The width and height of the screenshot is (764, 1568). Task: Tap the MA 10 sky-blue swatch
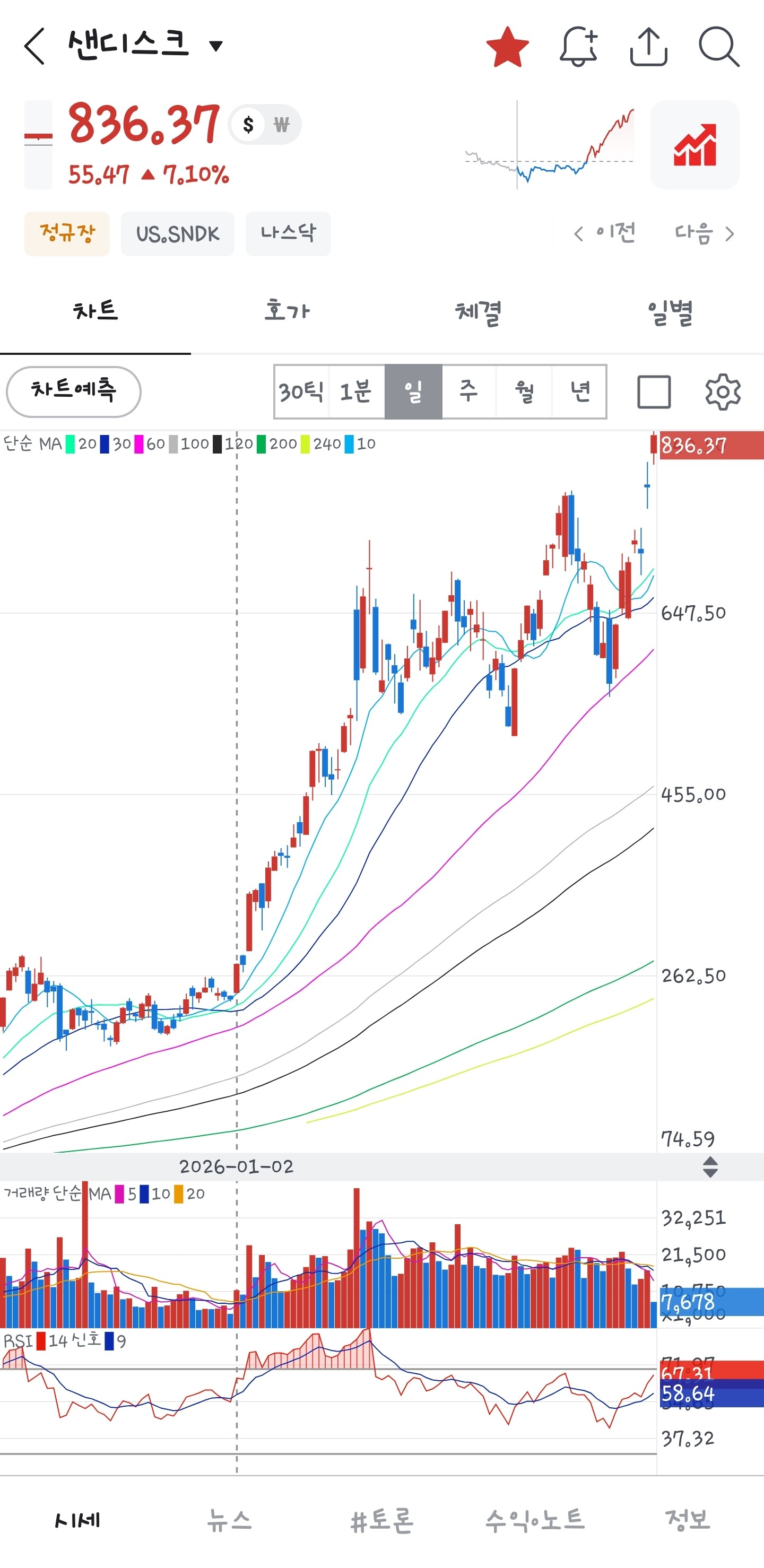(x=349, y=444)
